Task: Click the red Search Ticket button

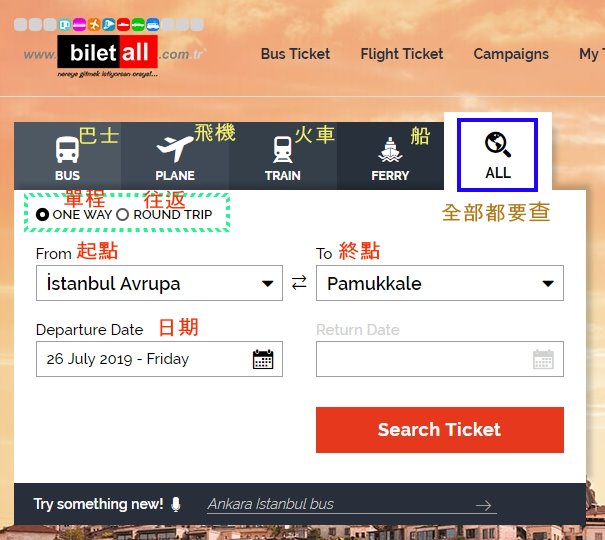Action: point(439,430)
